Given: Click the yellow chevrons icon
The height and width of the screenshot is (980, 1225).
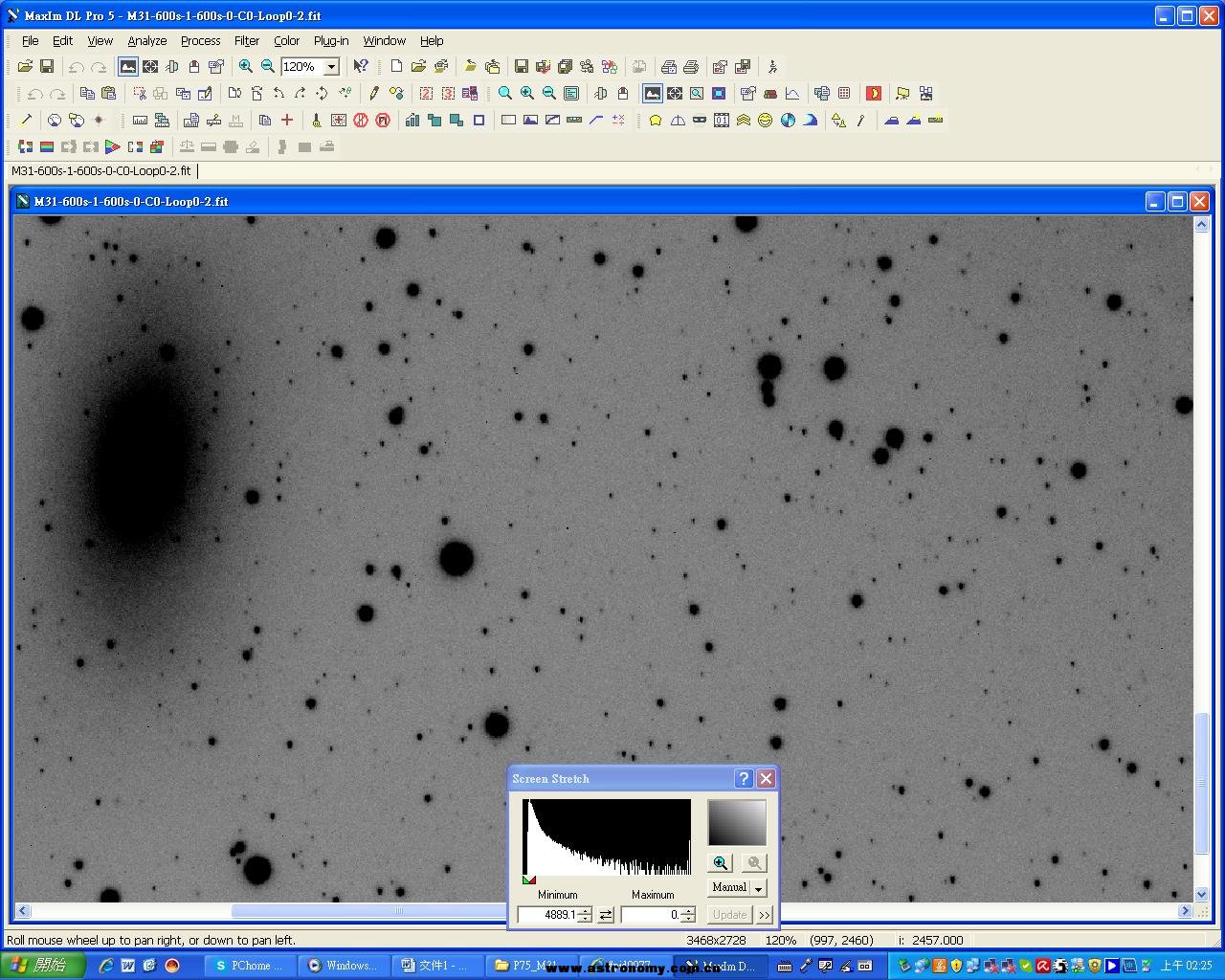Looking at the screenshot, I should coord(743,120).
